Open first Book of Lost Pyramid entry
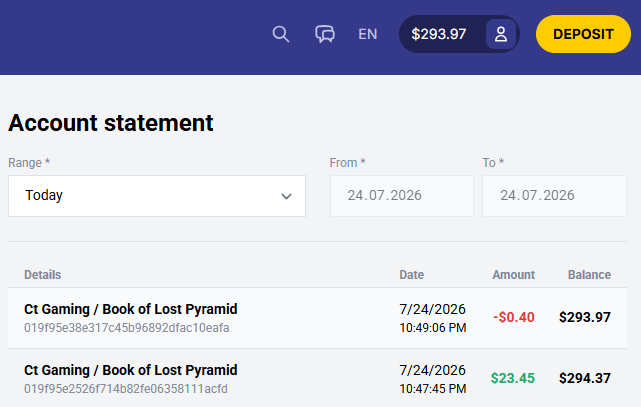Image resolution: width=641 pixels, height=407 pixels. pos(130,309)
